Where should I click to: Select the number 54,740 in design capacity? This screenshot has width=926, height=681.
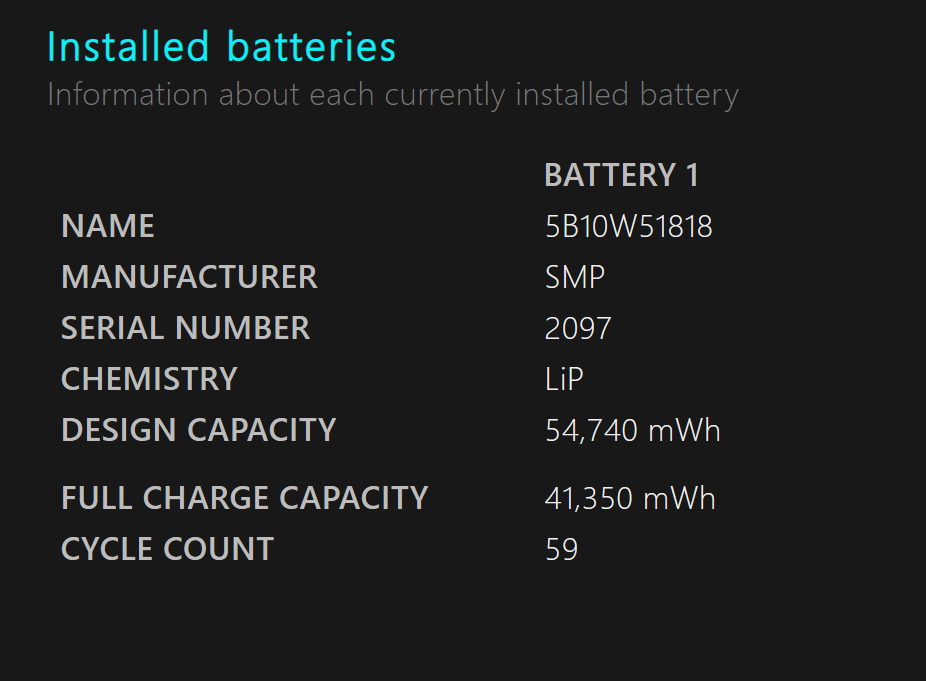pyautogui.click(x=591, y=430)
